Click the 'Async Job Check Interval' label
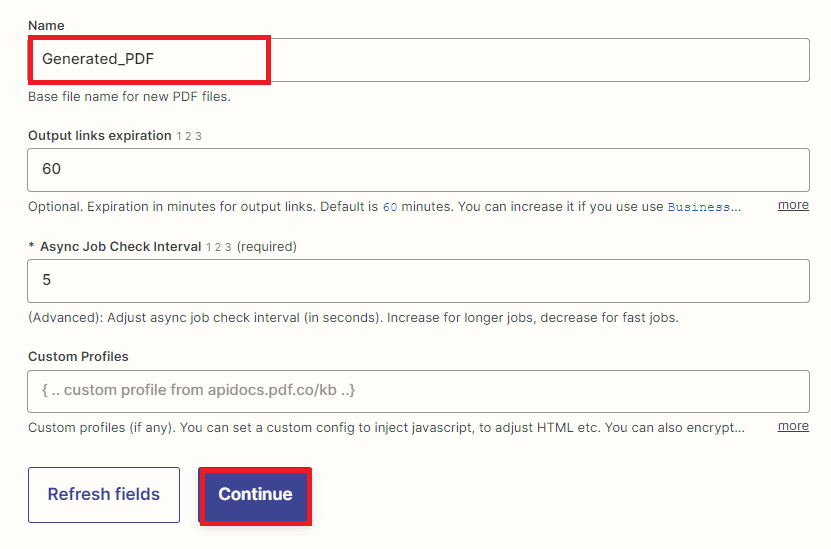The height and width of the screenshot is (549, 831). click(120, 246)
